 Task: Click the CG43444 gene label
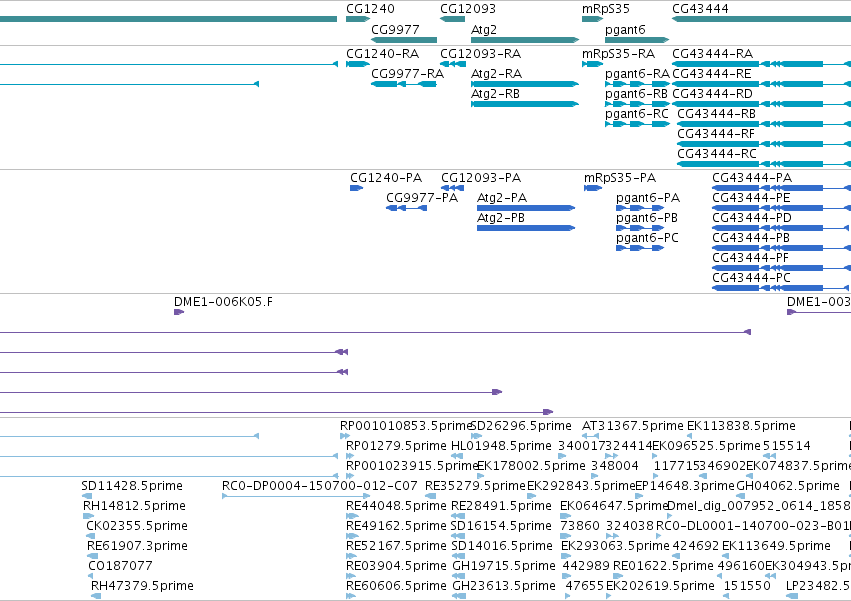pos(700,9)
